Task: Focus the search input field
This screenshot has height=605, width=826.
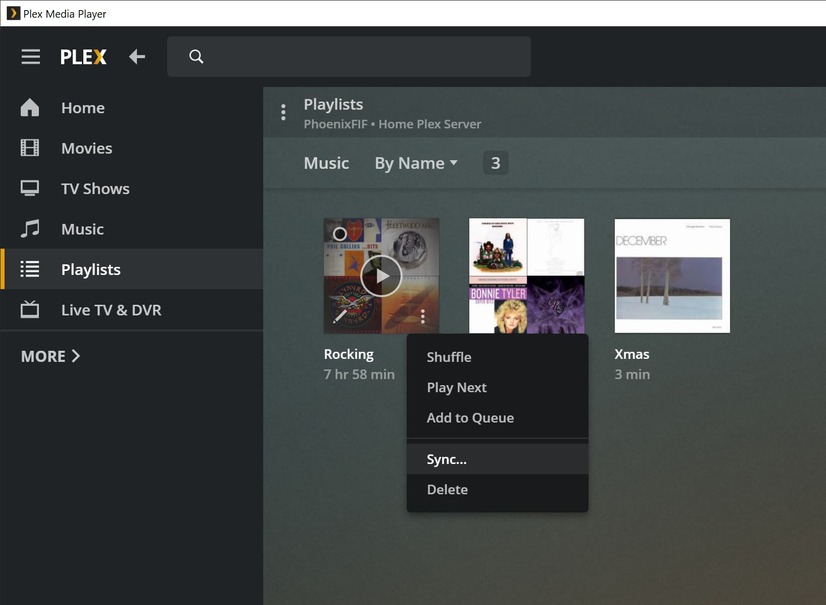Action: (x=349, y=56)
